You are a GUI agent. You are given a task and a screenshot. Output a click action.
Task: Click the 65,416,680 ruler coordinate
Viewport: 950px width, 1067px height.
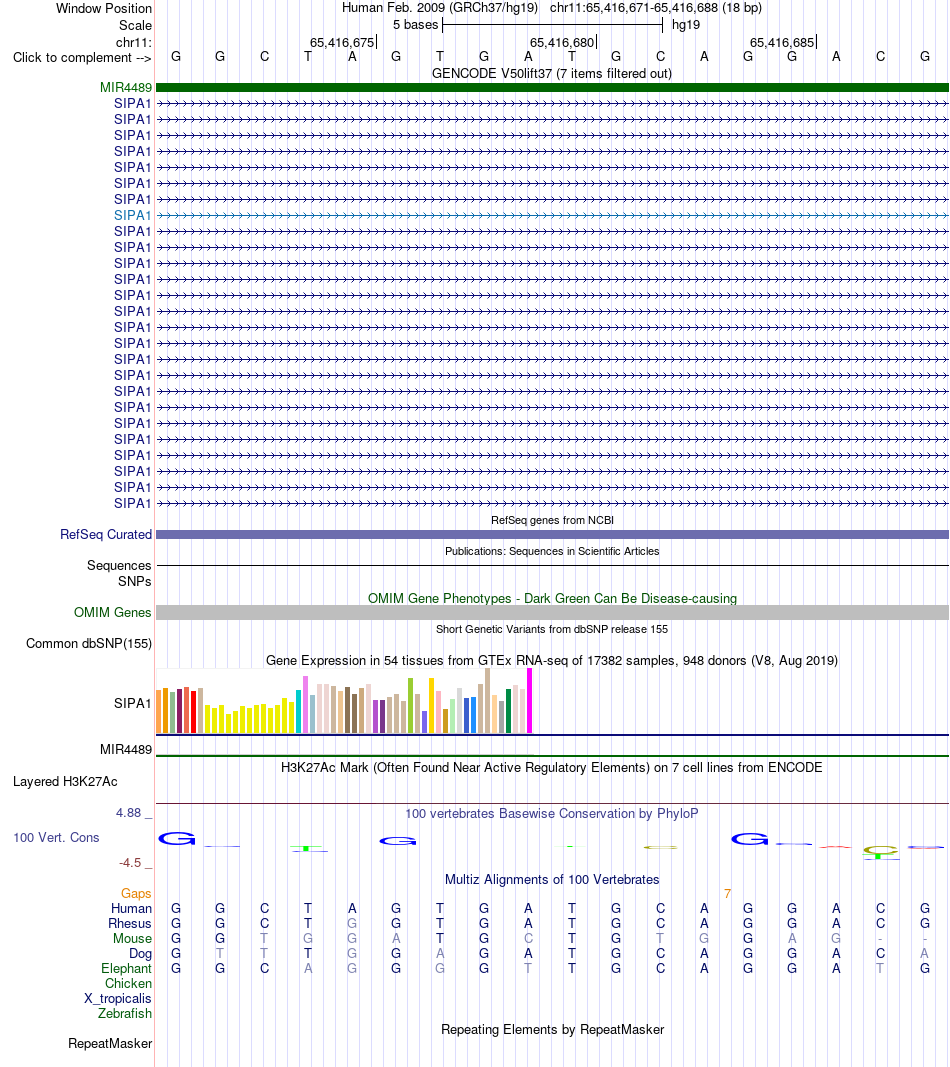[x=562, y=43]
